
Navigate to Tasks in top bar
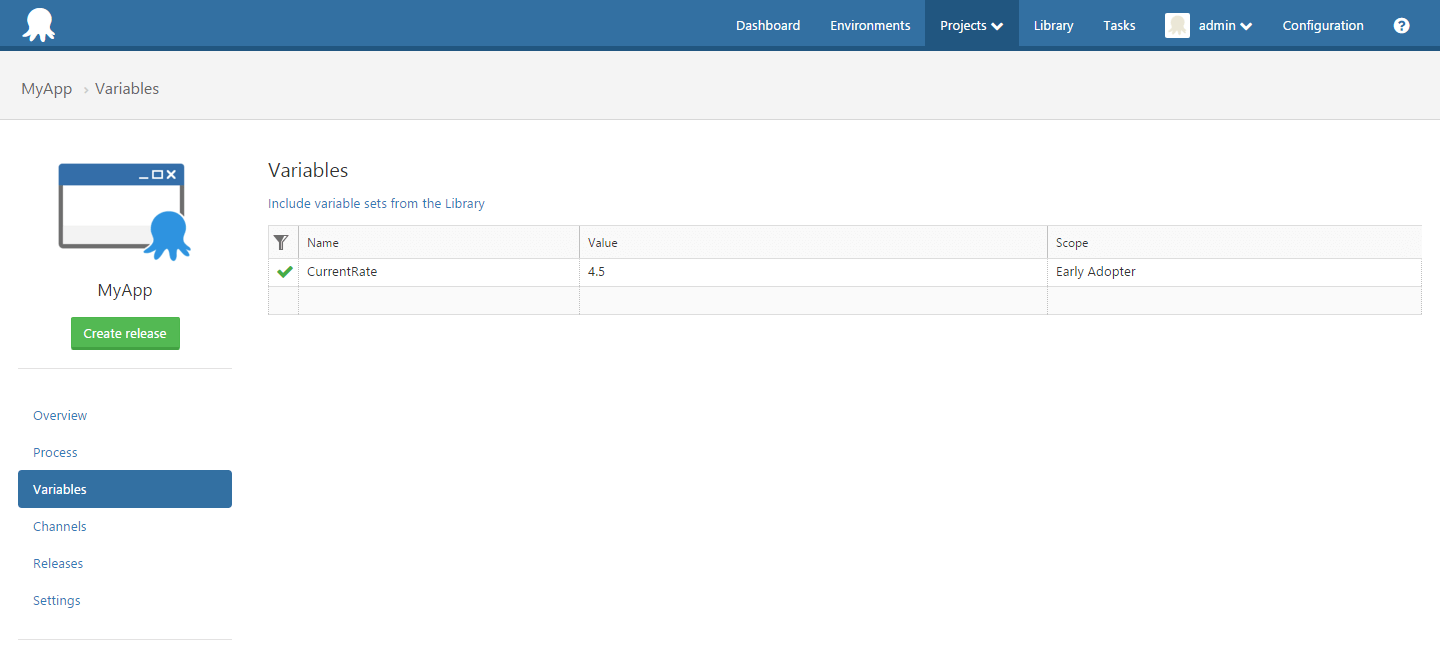[1119, 26]
